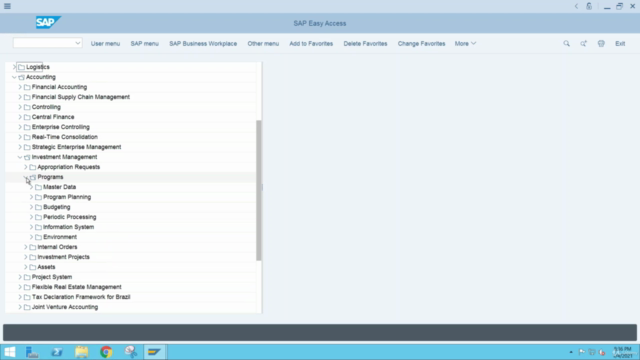Click the back arrow in the title bar
The image size is (640, 360).
(x=576, y=6)
